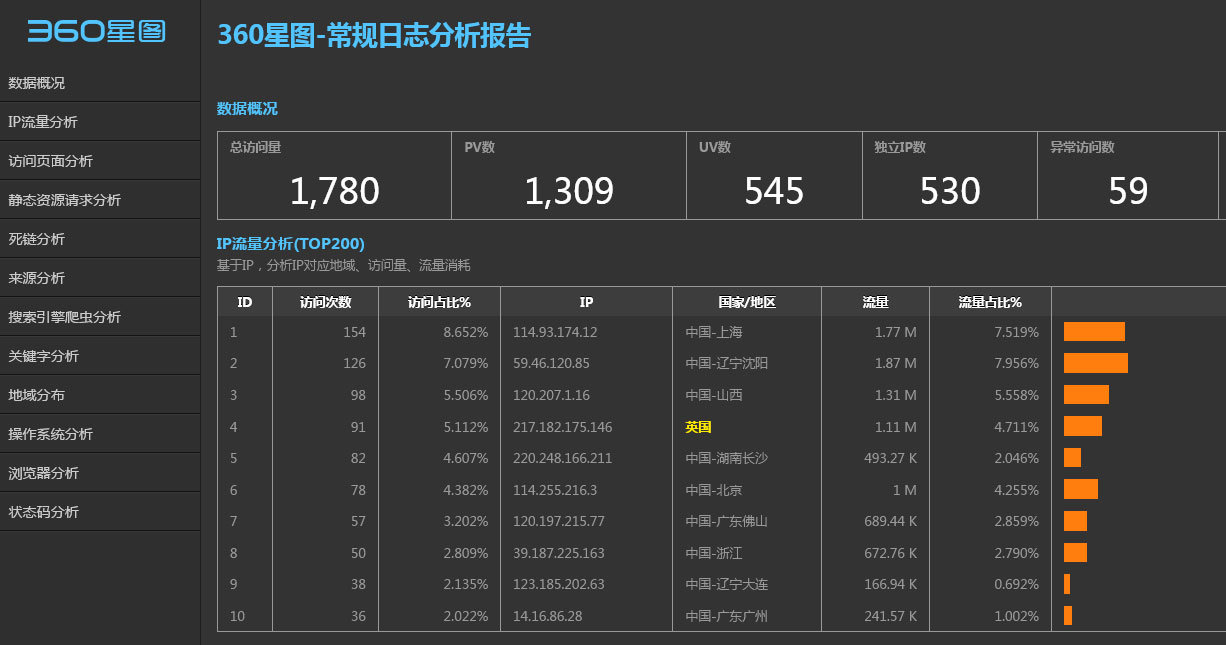Viewport: 1226px width, 645px height.
Task: Click the highlighted 英国 country entry
Action: click(698, 426)
